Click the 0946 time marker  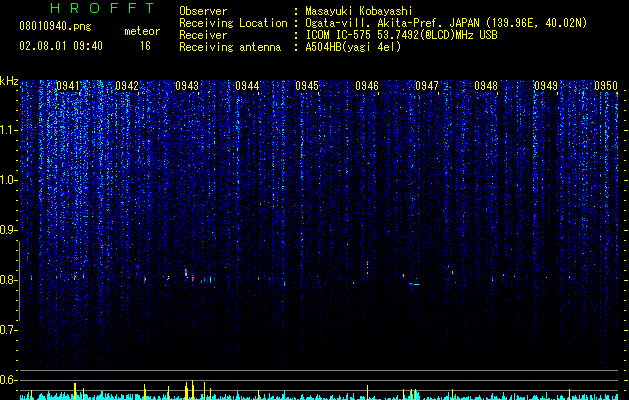[x=367, y=86]
